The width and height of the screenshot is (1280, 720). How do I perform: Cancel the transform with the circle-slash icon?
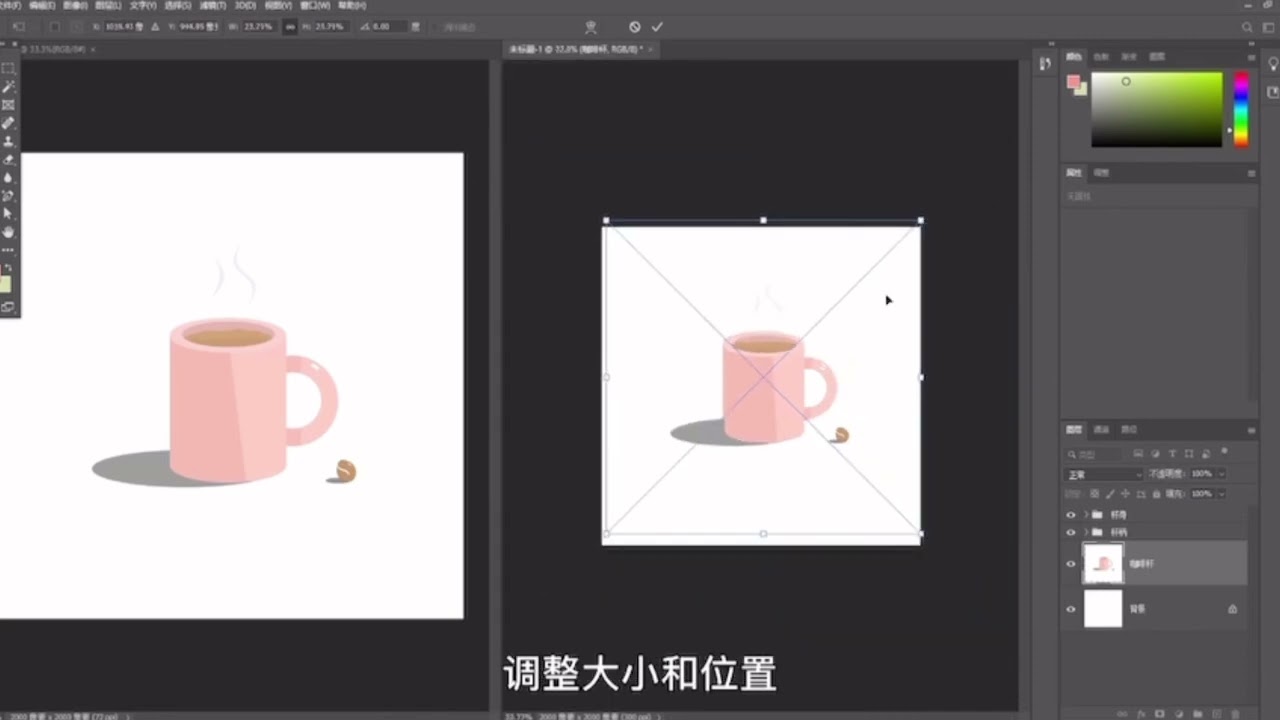coord(635,27)
